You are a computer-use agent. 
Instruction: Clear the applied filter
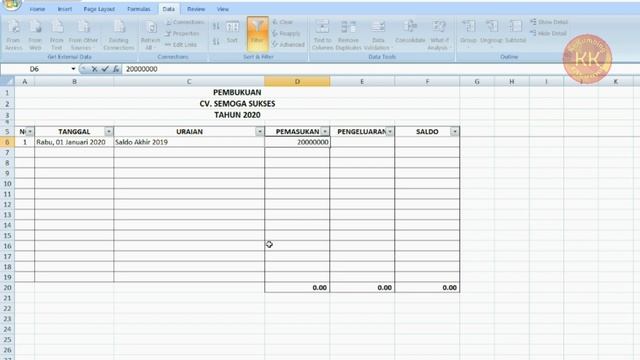pyautogui.click(x=283, y=22)
